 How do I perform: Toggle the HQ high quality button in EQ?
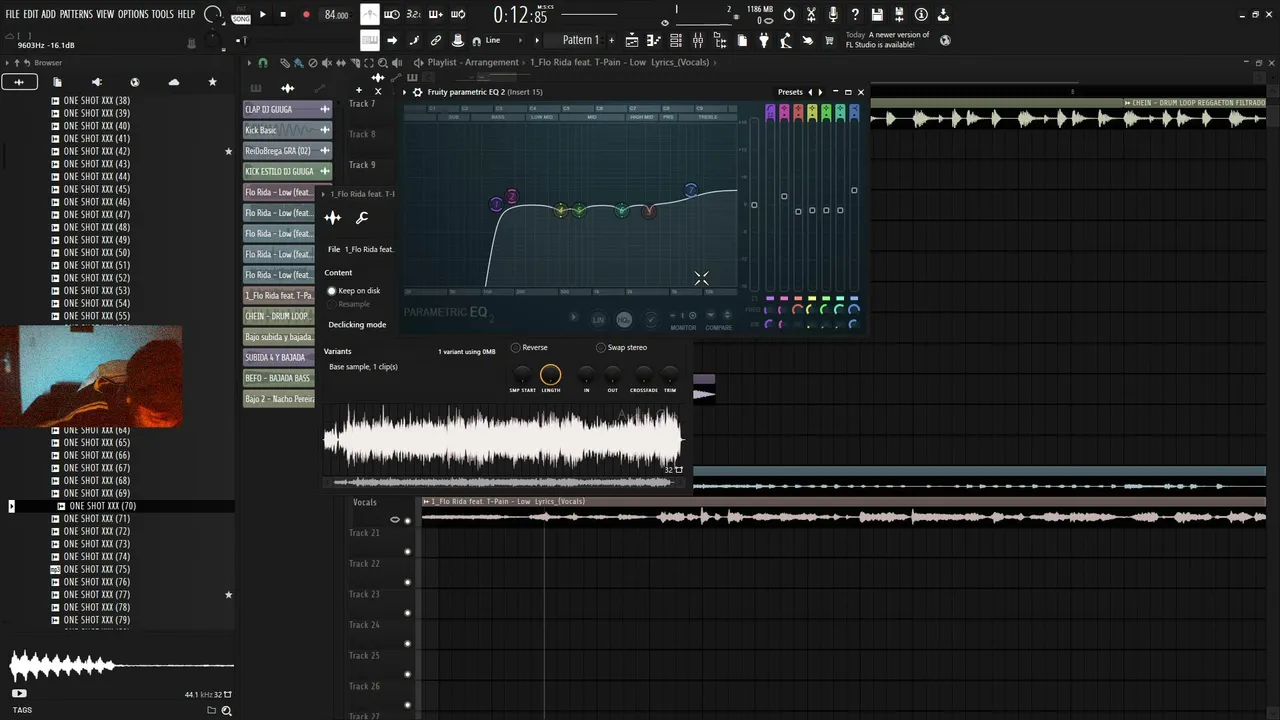coord(624,320)
